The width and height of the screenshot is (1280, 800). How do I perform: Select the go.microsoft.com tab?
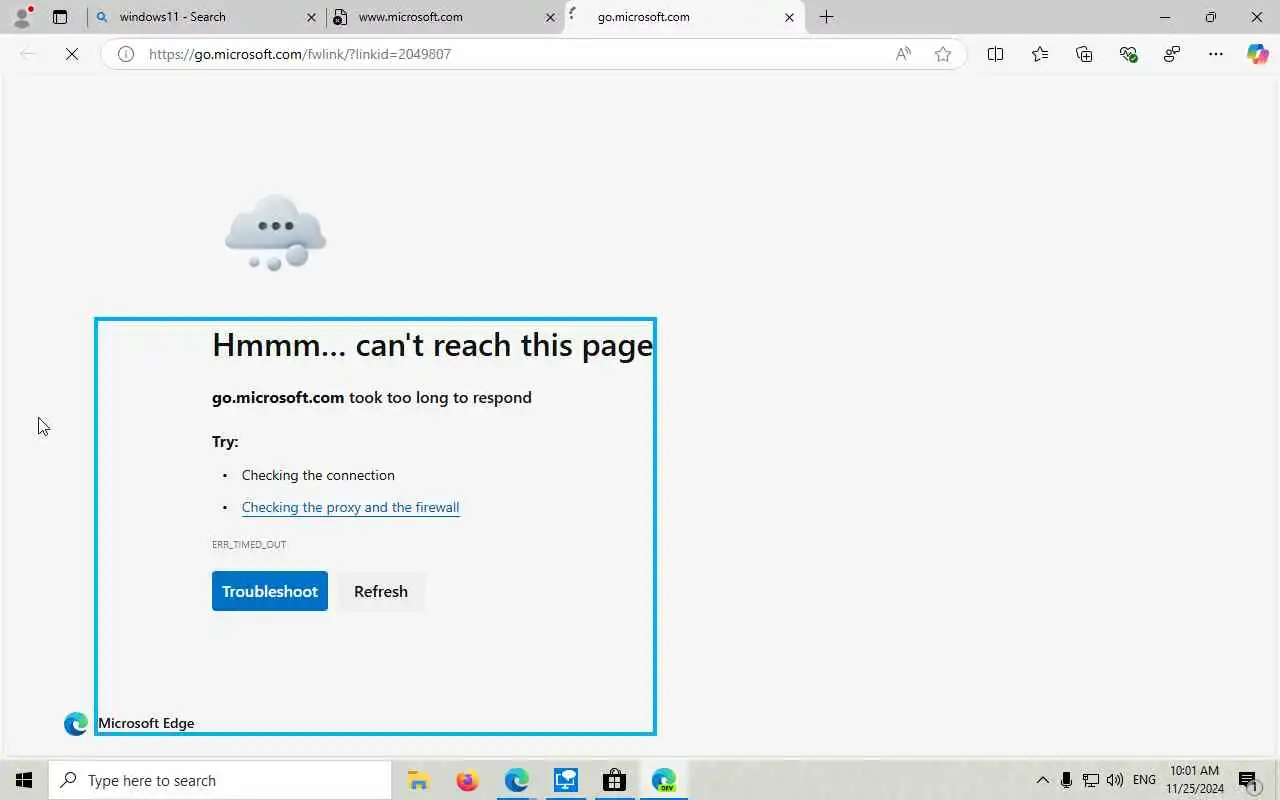(x=684, y=17)
